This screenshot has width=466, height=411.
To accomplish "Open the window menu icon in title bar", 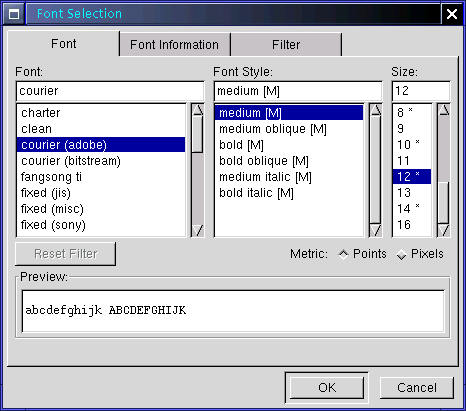I will click(14, 14).
